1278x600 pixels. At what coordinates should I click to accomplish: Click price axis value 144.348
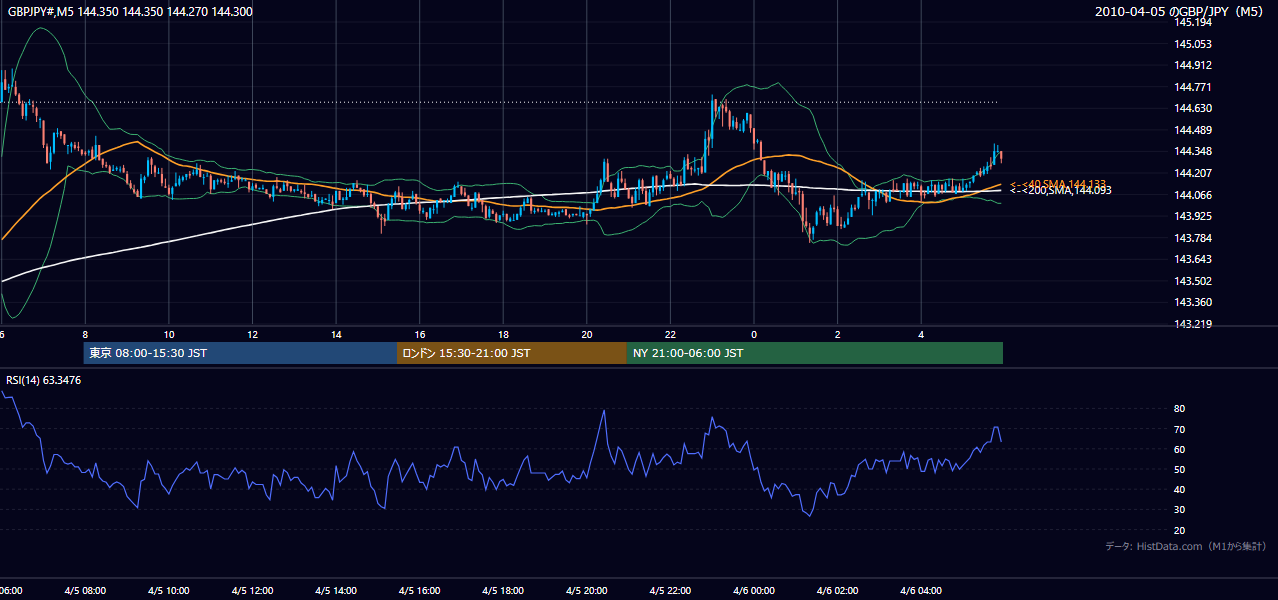tap(1193, 151)
